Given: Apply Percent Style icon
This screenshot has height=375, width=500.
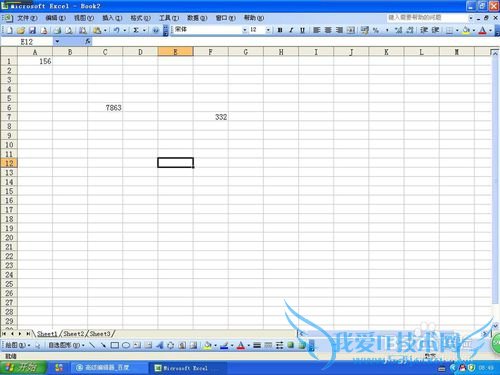Looking at the screenshot, I should click(376, 30).
